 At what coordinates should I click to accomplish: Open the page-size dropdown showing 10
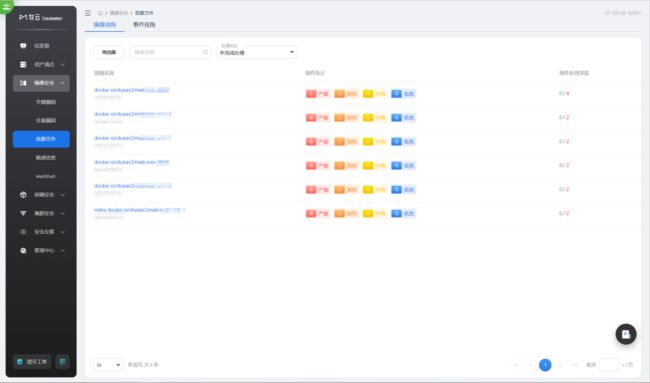[x=108, y=365]
